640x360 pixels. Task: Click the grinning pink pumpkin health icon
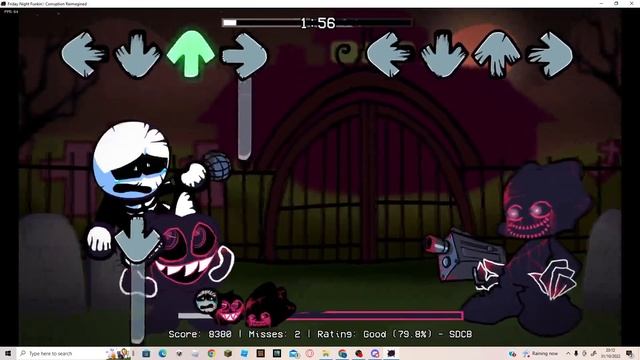231,309
